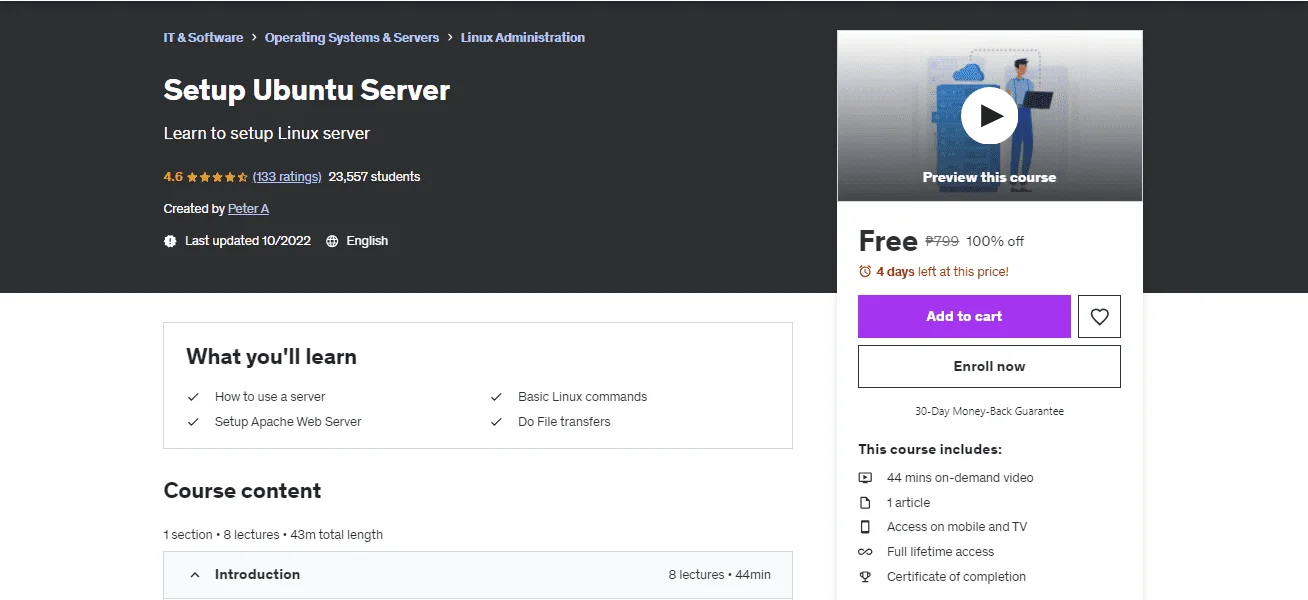The height and width of the screenshot is (600, 1308).
Task: Click the Setup Ubuntu Server title
Action: click(307, 90)
